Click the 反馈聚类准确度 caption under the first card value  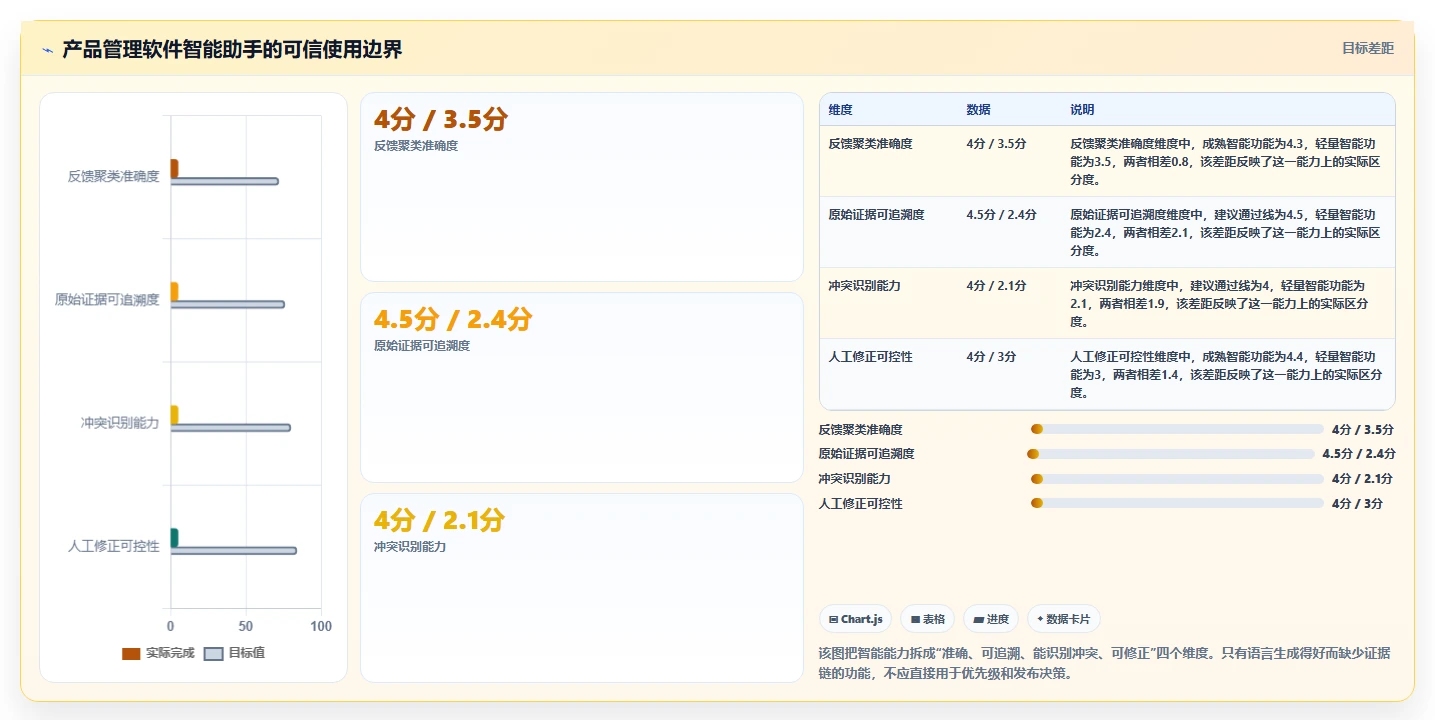click(415, 146)
